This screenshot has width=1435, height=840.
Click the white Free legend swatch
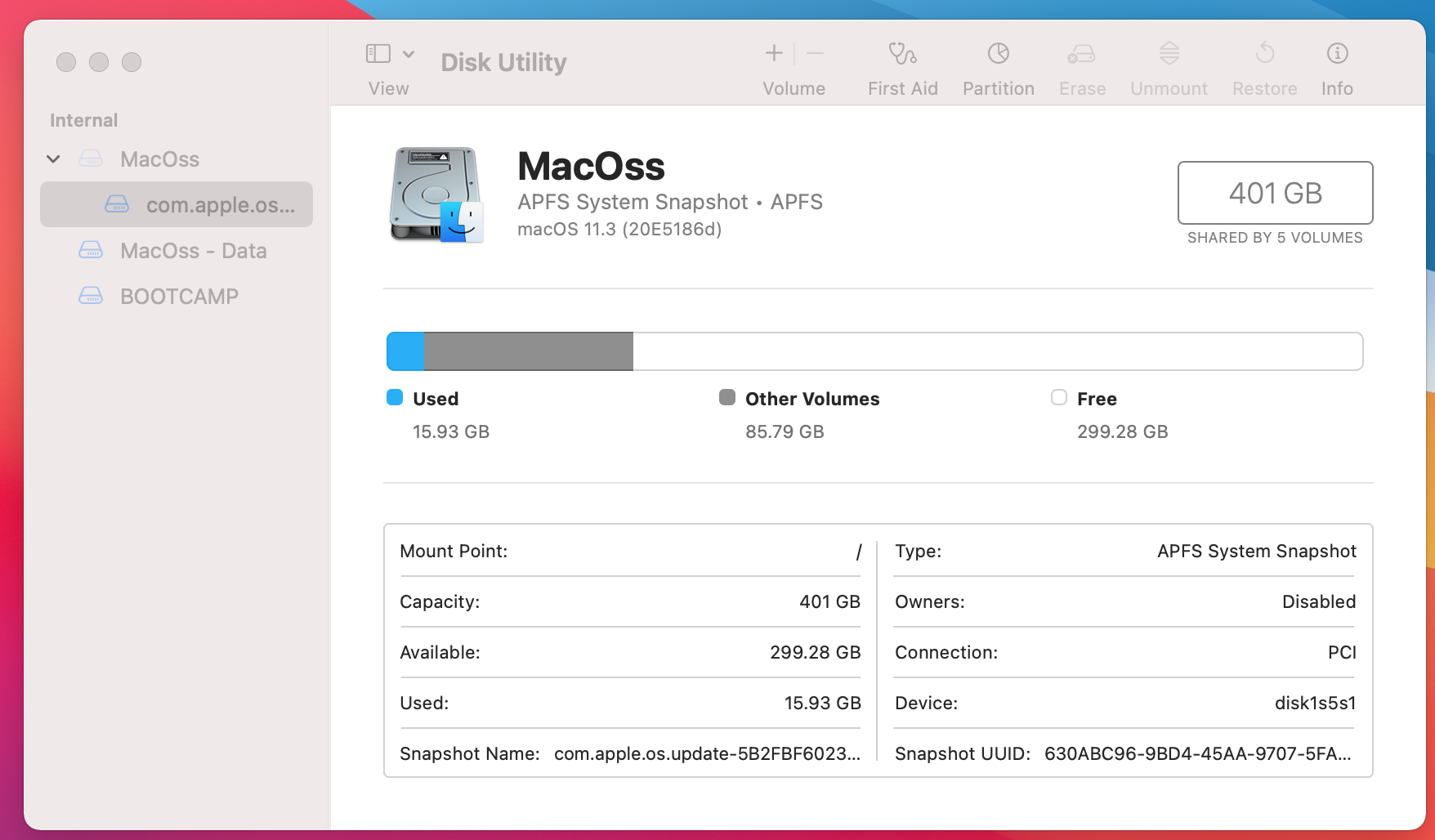[x=1059, y=397]
